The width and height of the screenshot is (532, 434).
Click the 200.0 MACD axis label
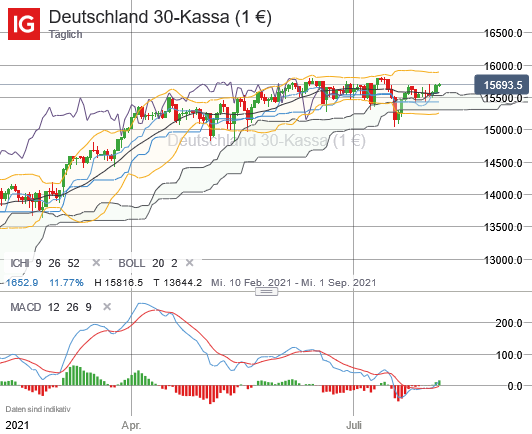(509, 323)
